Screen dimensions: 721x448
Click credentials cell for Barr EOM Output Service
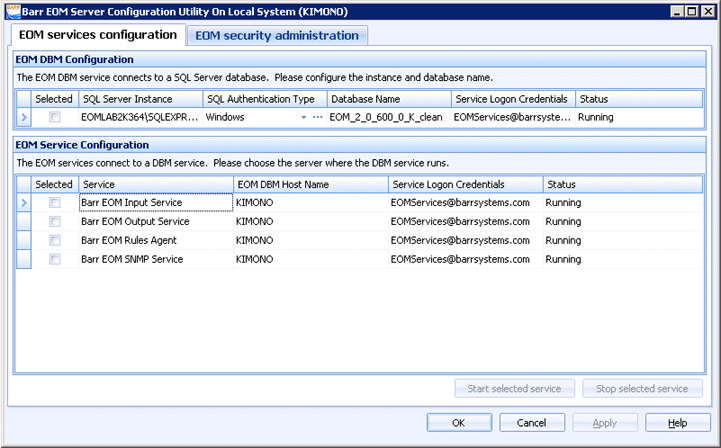(465, 221)
